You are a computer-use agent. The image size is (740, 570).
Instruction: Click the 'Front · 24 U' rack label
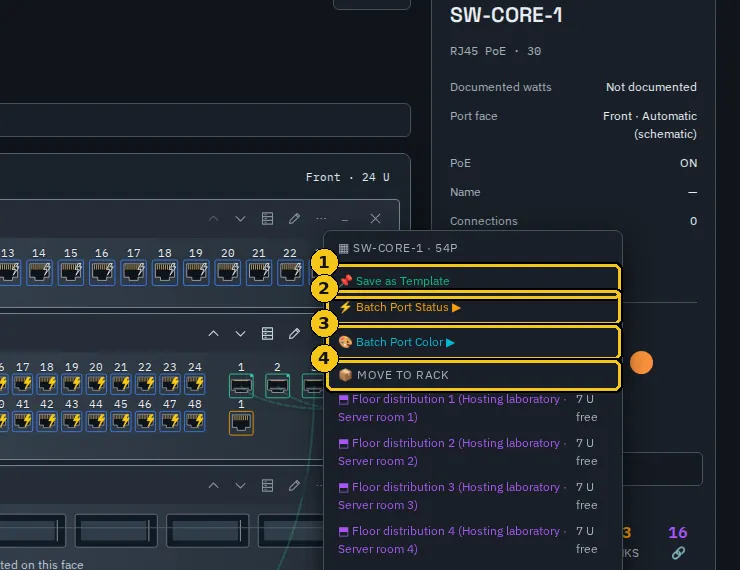(x=348, y=177)
